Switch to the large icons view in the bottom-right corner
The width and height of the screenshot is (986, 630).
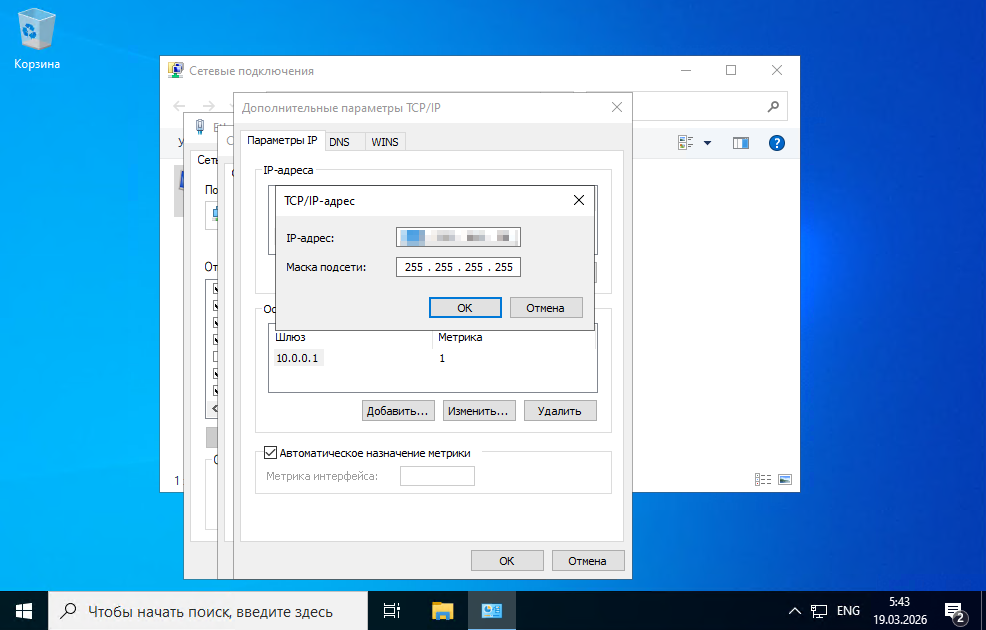[785, 480]
